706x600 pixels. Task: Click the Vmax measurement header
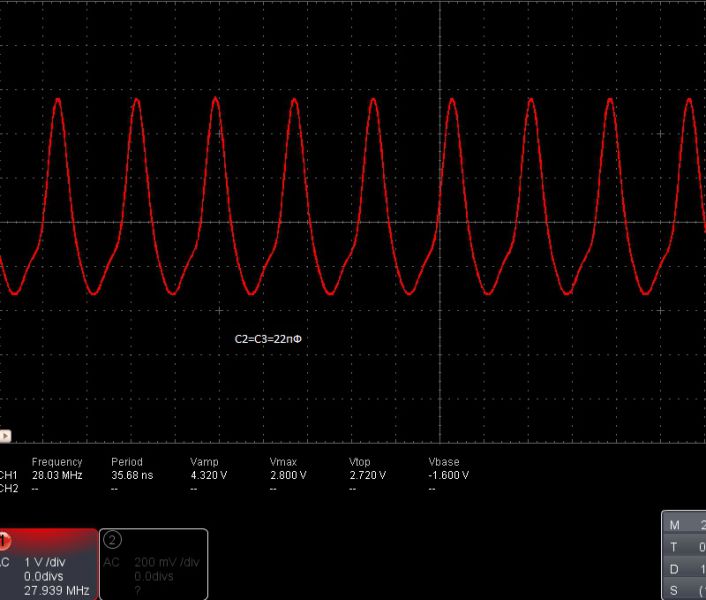[284, 462]
